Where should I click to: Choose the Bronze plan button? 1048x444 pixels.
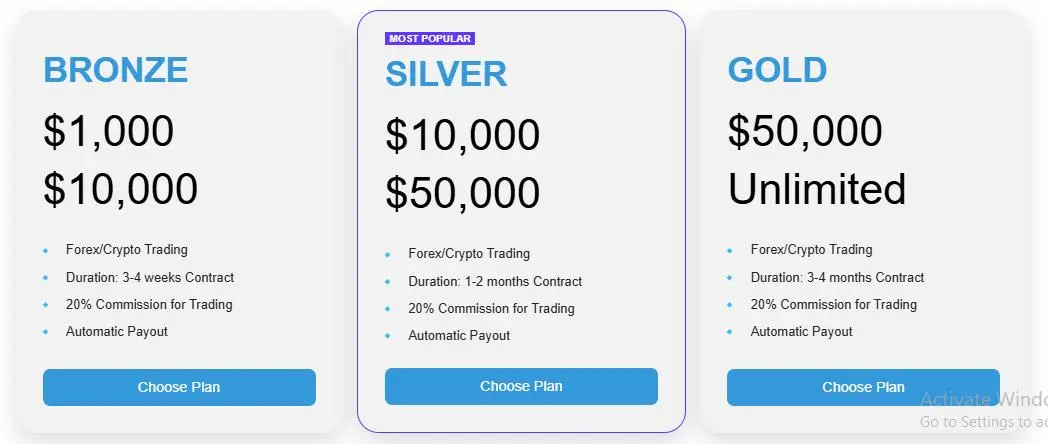click(179, 387)
